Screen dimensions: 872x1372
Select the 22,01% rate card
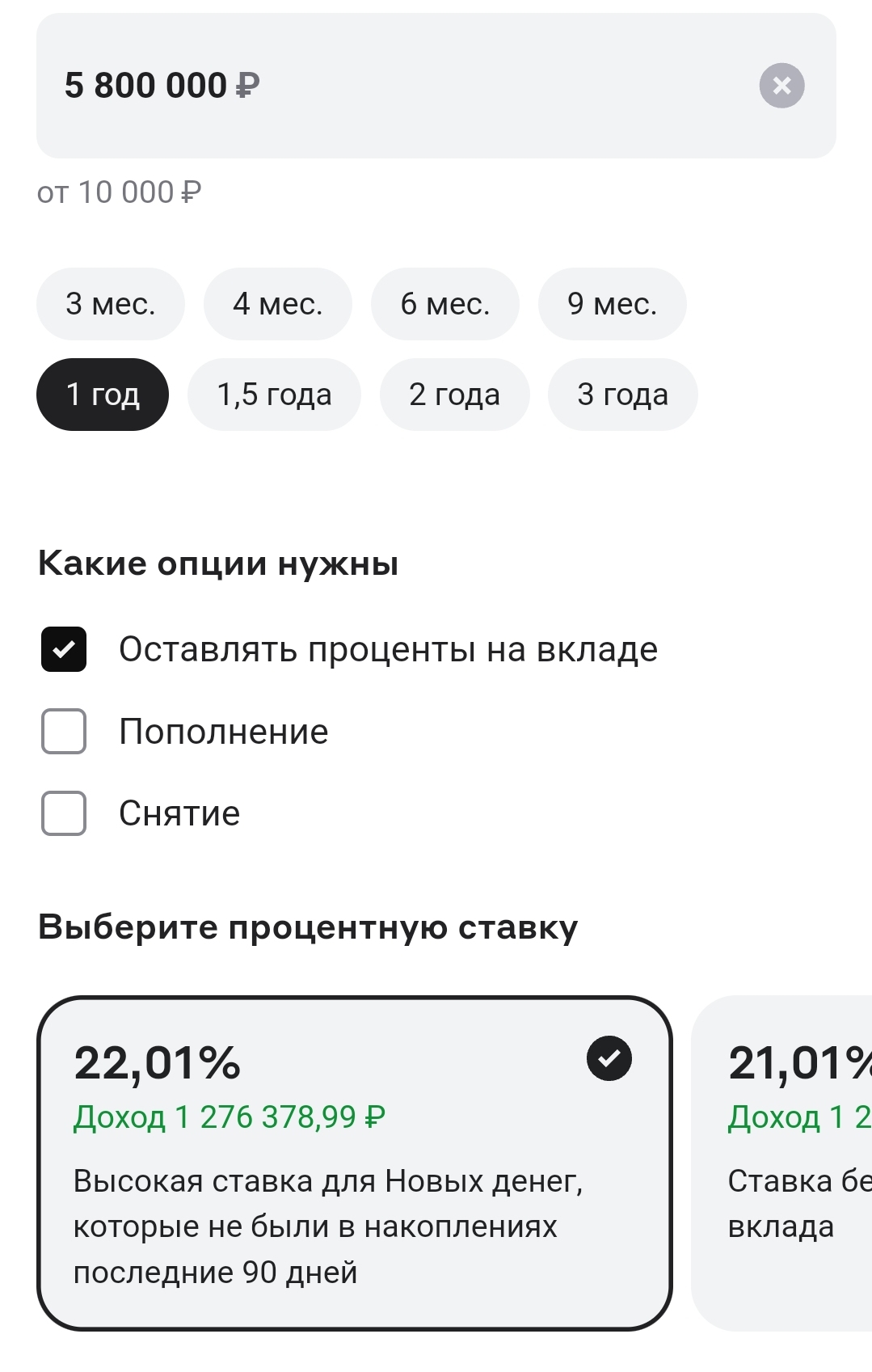(355, 1163)
